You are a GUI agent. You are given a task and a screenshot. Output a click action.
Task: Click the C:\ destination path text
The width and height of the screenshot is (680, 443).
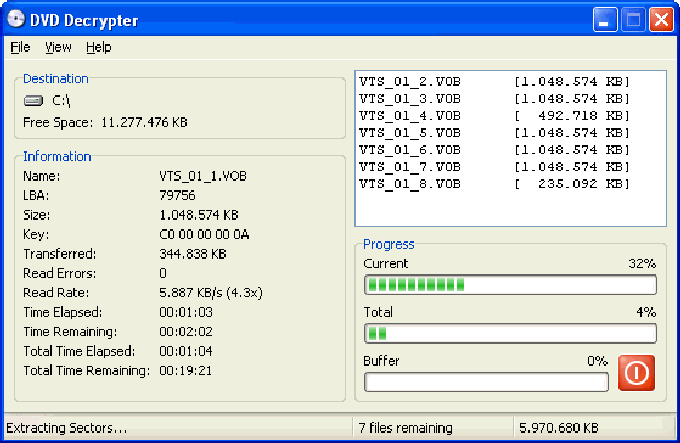tap(61, 101)
